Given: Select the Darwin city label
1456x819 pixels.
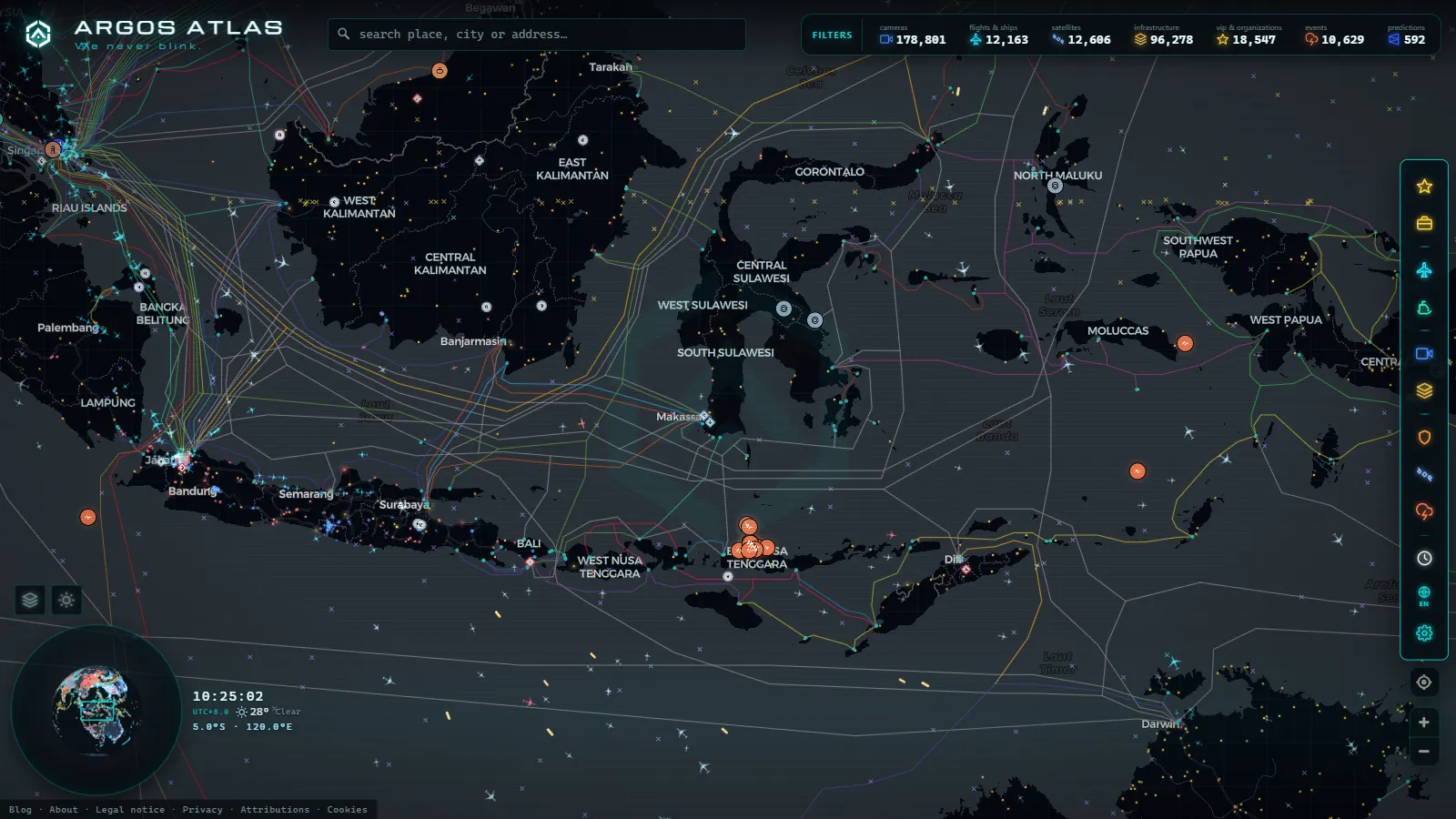Looking at the screenshot, I should (1160, 724).
